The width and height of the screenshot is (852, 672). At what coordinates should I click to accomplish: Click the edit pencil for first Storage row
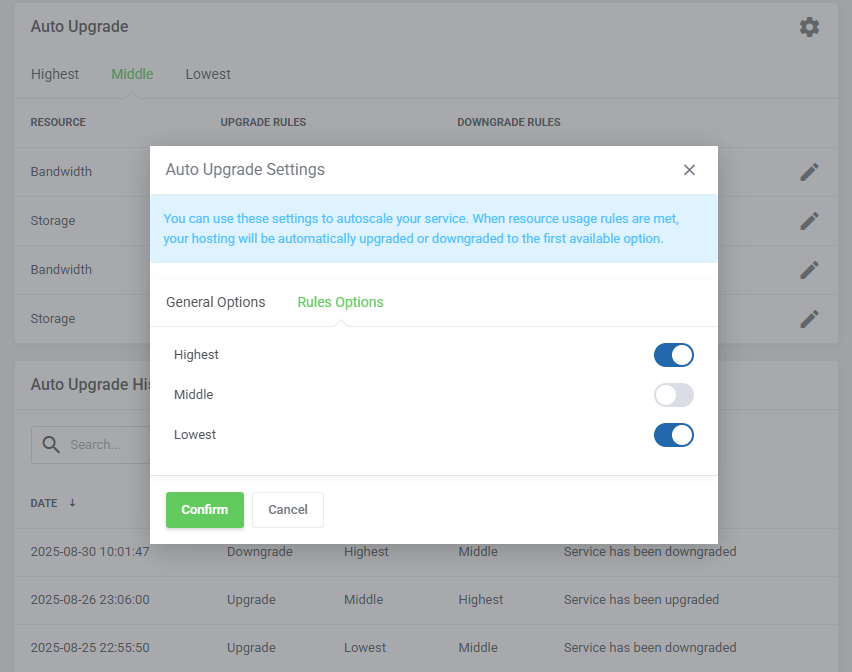[x=808, y=220]
